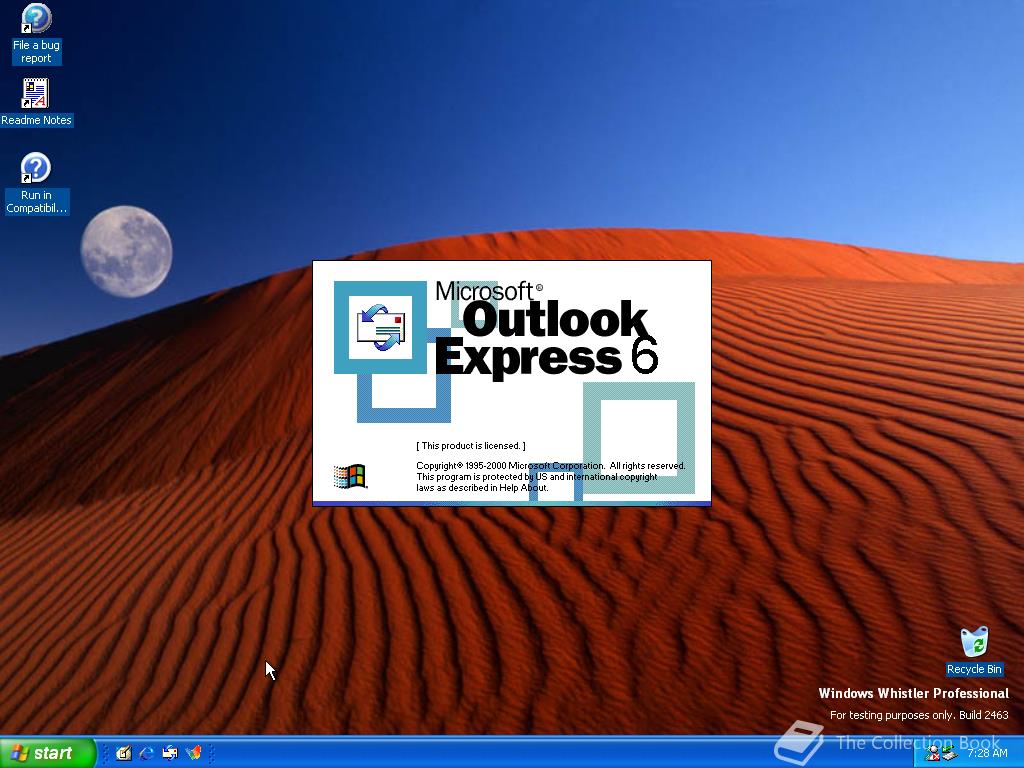This screenshot has width=1024, height=768.
Task: Click the envelope icon on the splash screen
Action: (381, 327)
